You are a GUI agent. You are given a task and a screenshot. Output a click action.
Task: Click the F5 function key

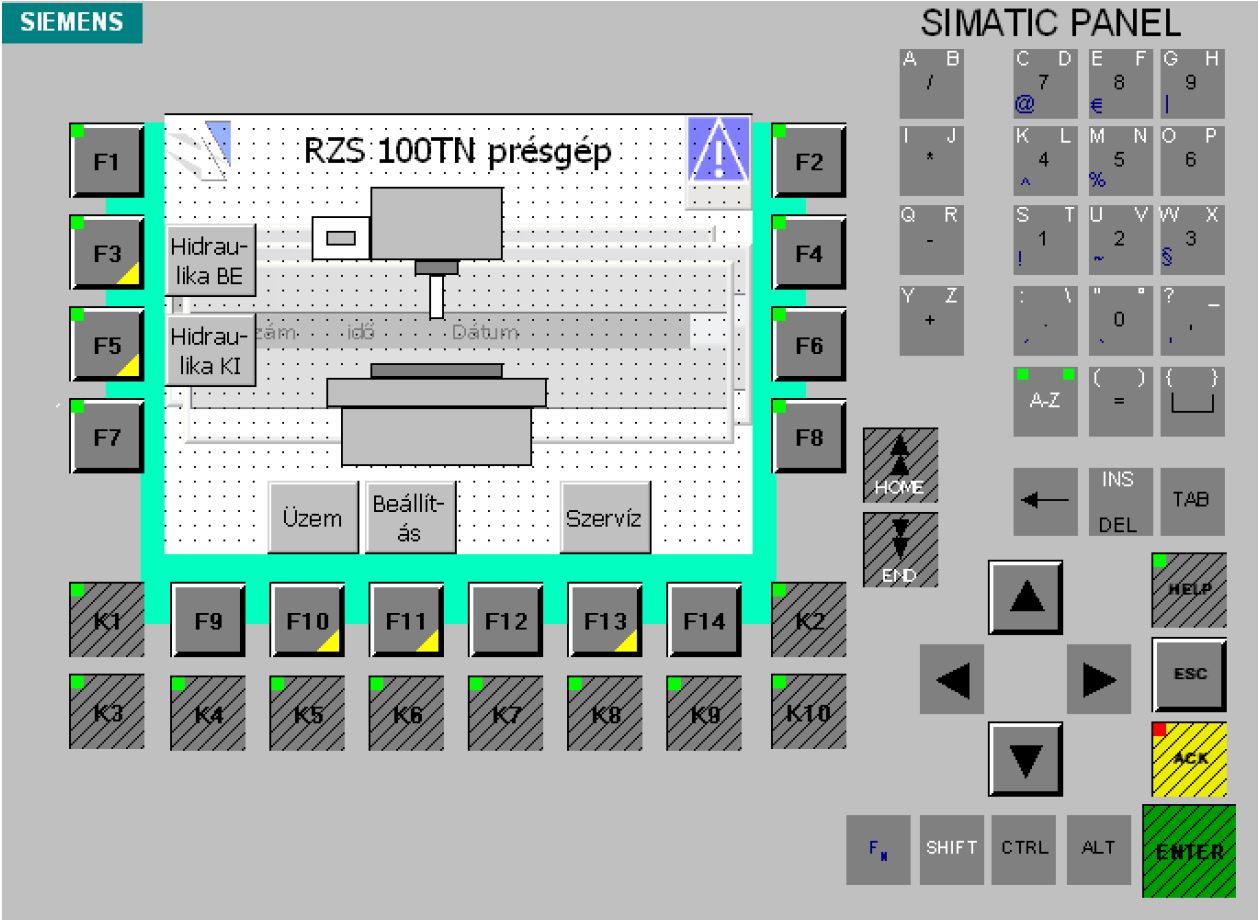[x=107, y=344]
